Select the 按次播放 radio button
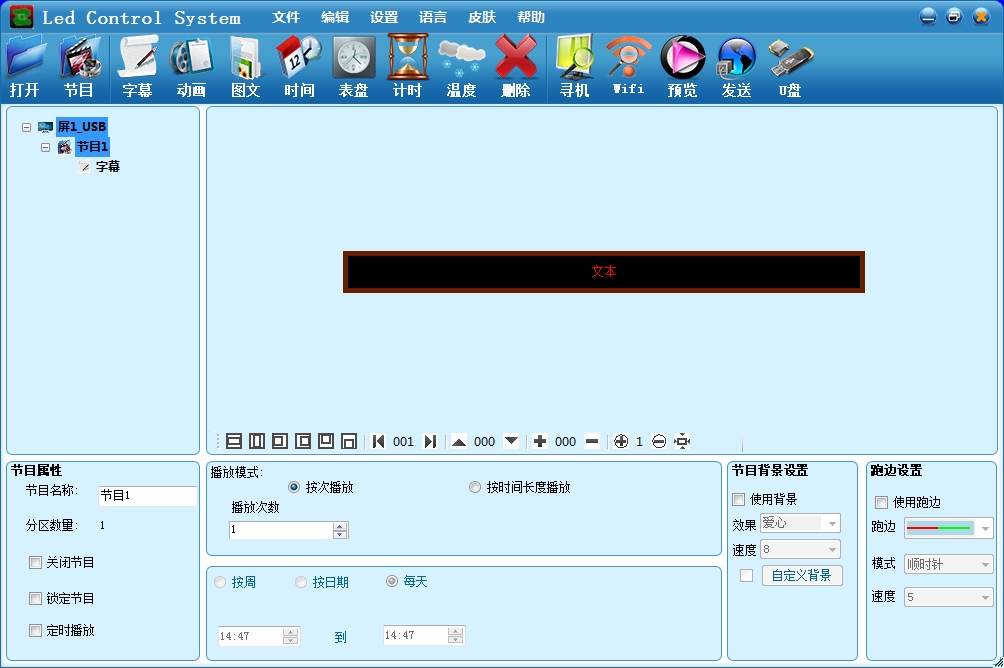 pyautogui.click(x=294, y=487)
